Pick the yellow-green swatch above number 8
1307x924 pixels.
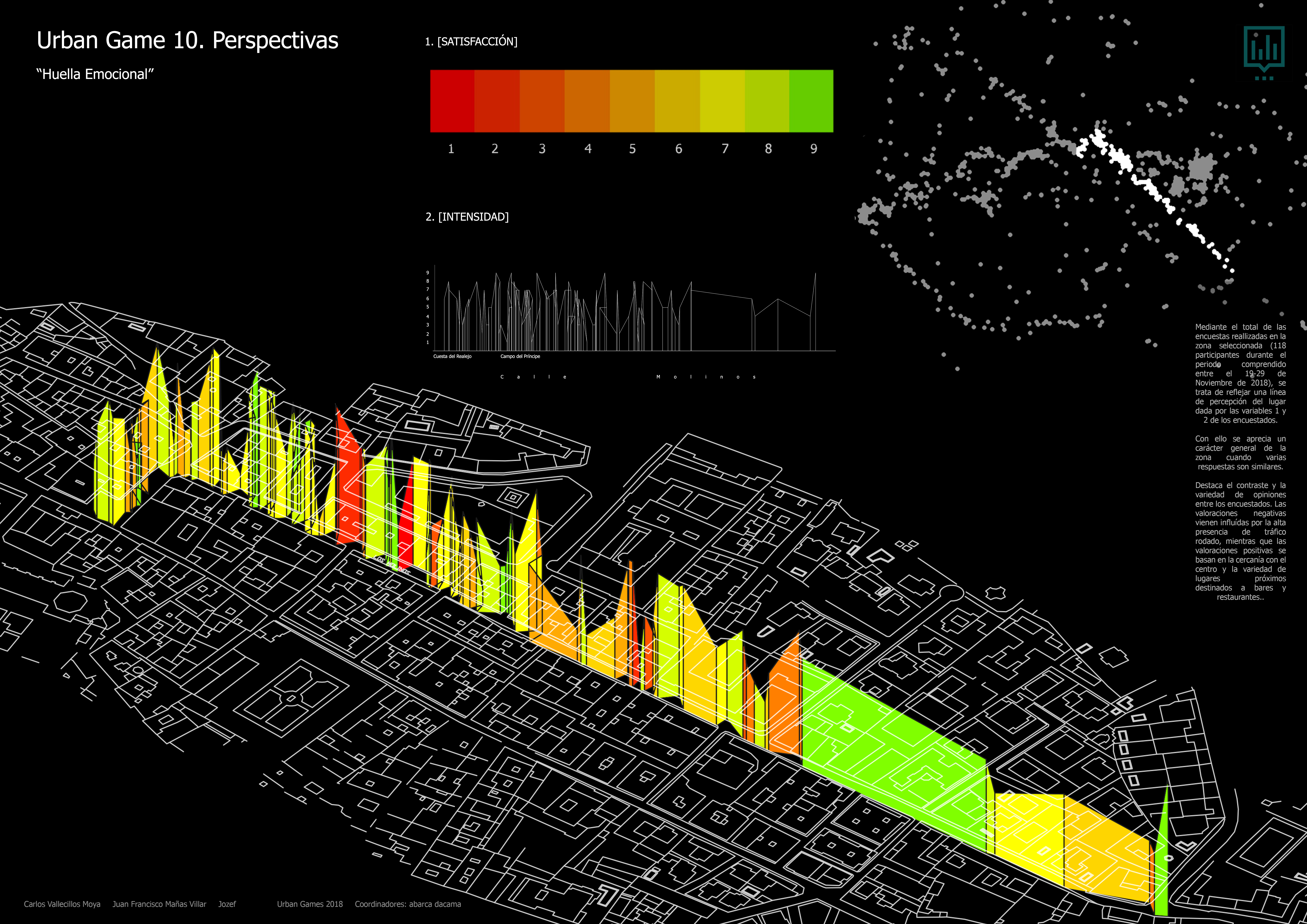tap(767, 101)
